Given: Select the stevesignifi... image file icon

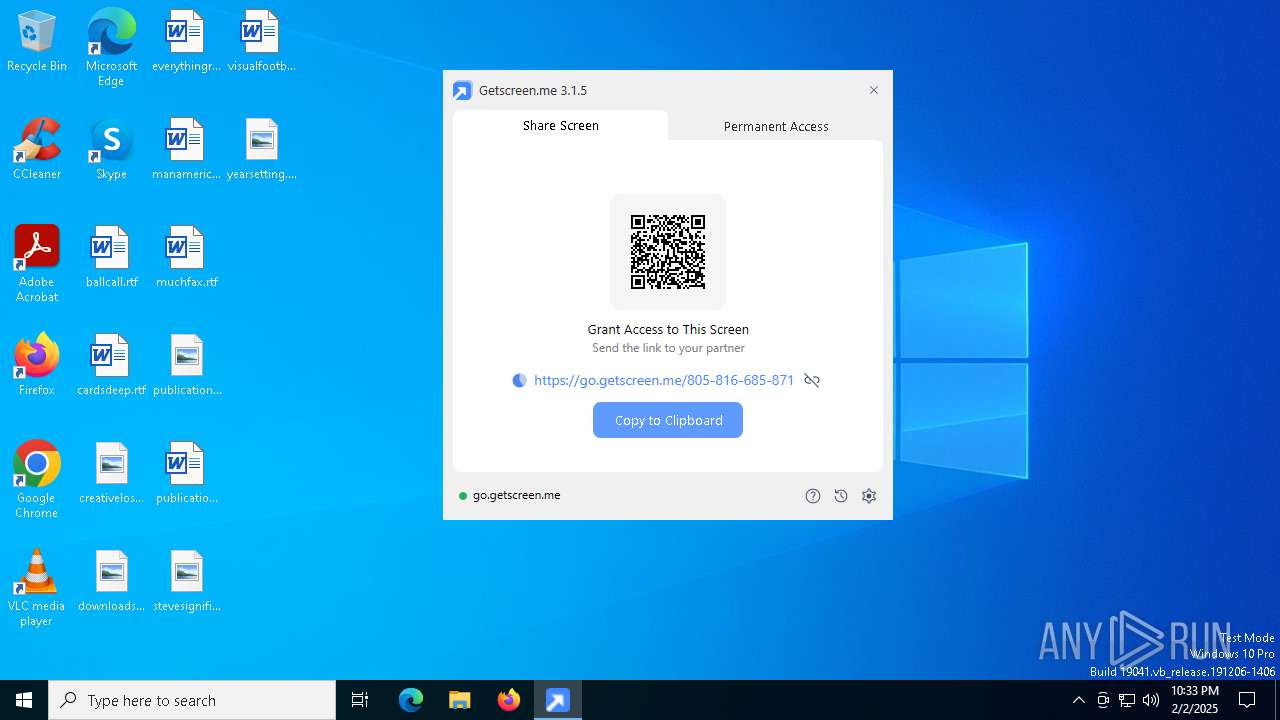Looking at the screenshot, I should point(186,582).
